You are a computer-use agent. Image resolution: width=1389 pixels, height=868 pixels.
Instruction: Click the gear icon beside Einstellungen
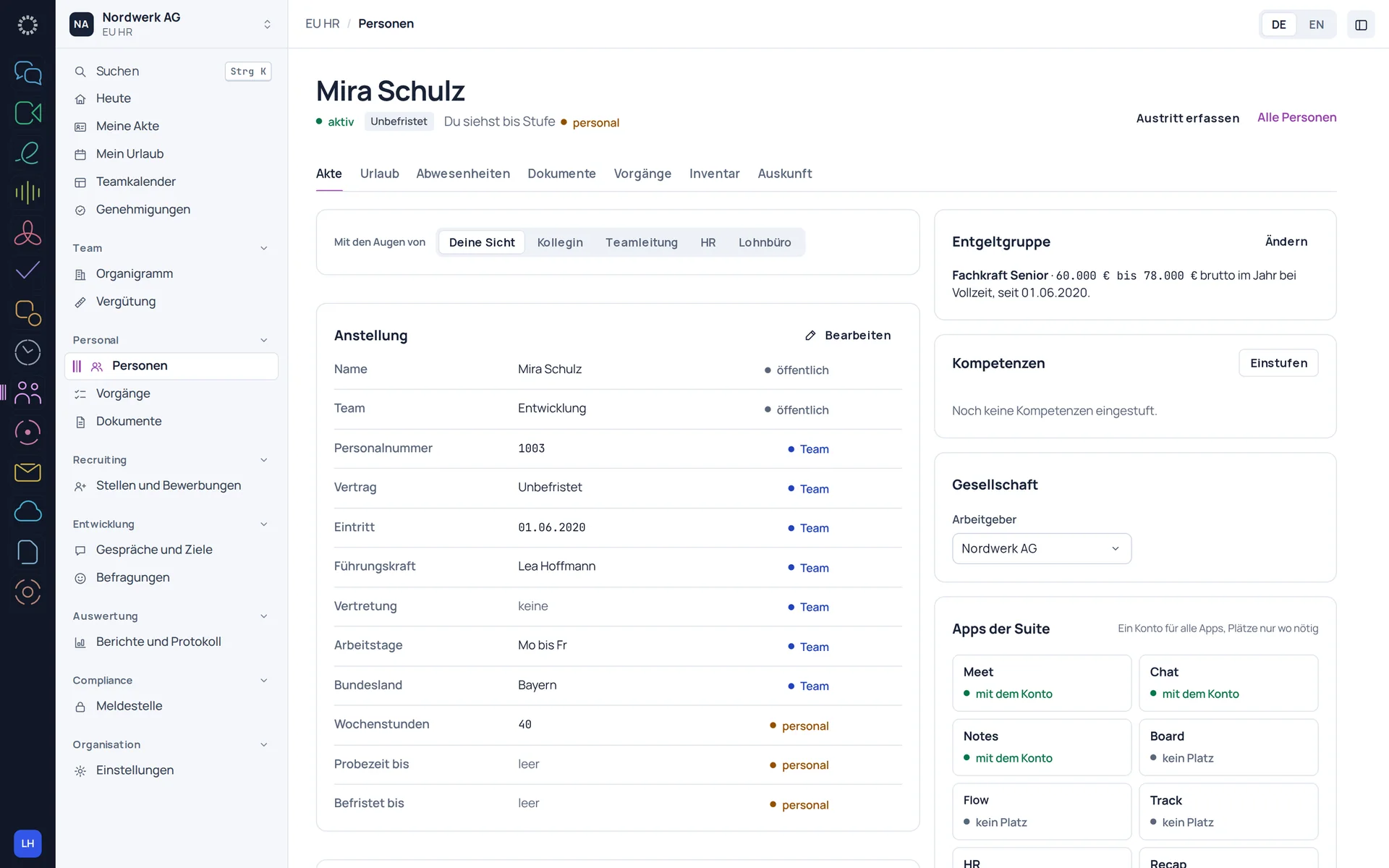coord(80,771)
